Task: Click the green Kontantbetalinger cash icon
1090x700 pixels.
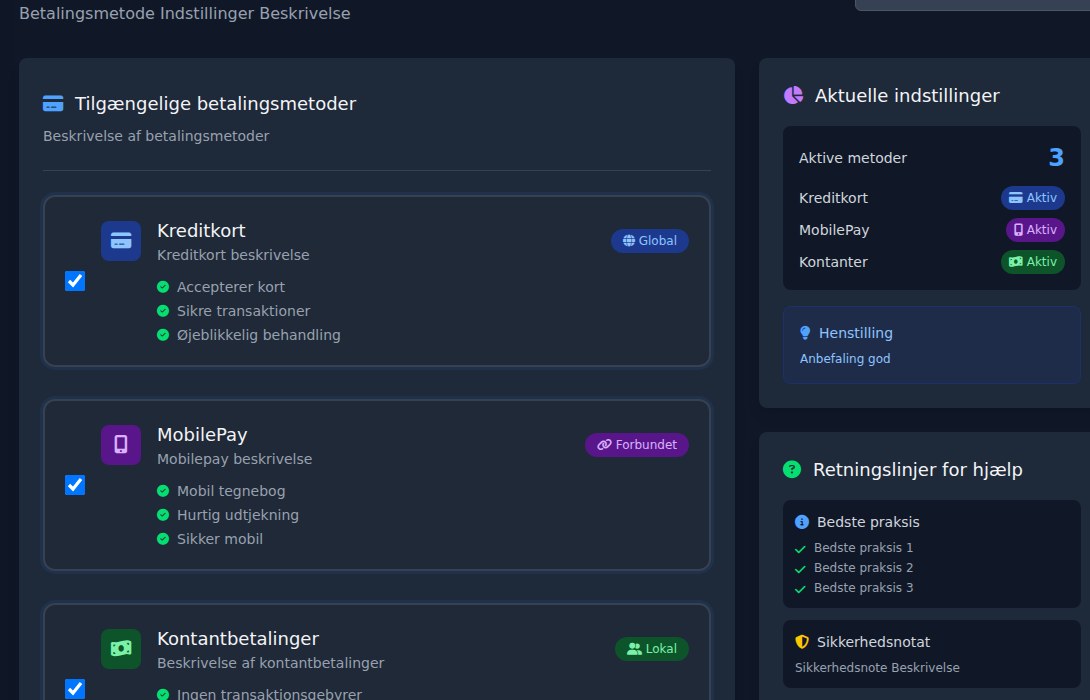Action: [121, 649]
